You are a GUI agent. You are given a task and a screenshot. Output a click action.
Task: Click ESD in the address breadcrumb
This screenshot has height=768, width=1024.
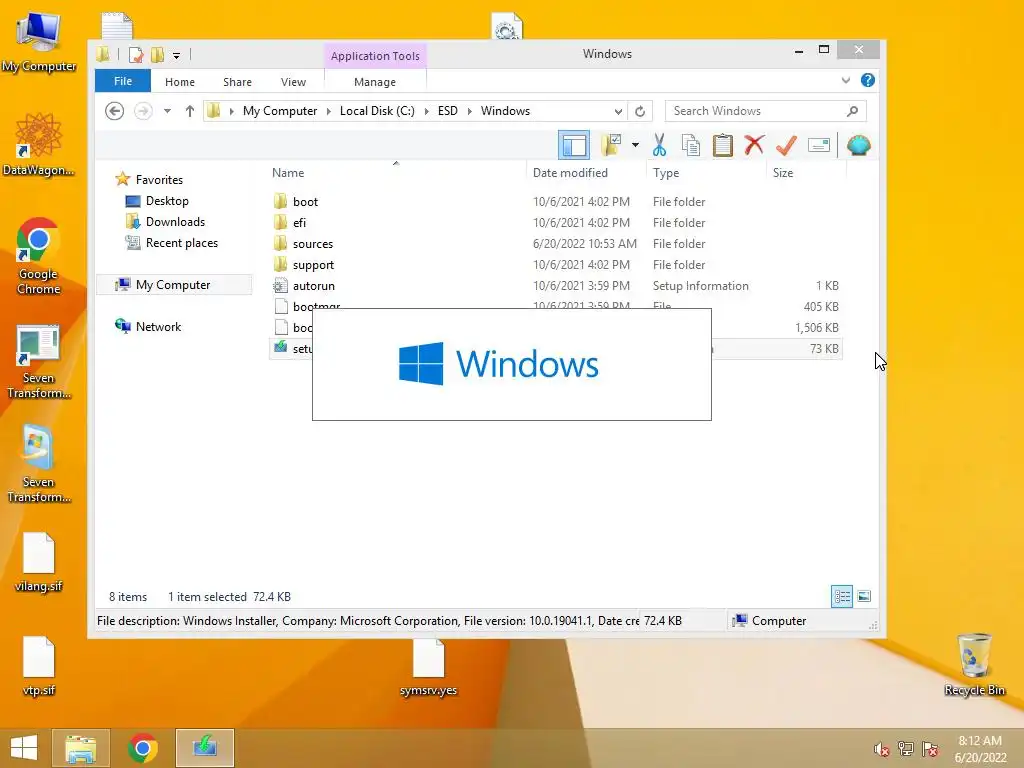pyautogui.click(x=447, y=111)
